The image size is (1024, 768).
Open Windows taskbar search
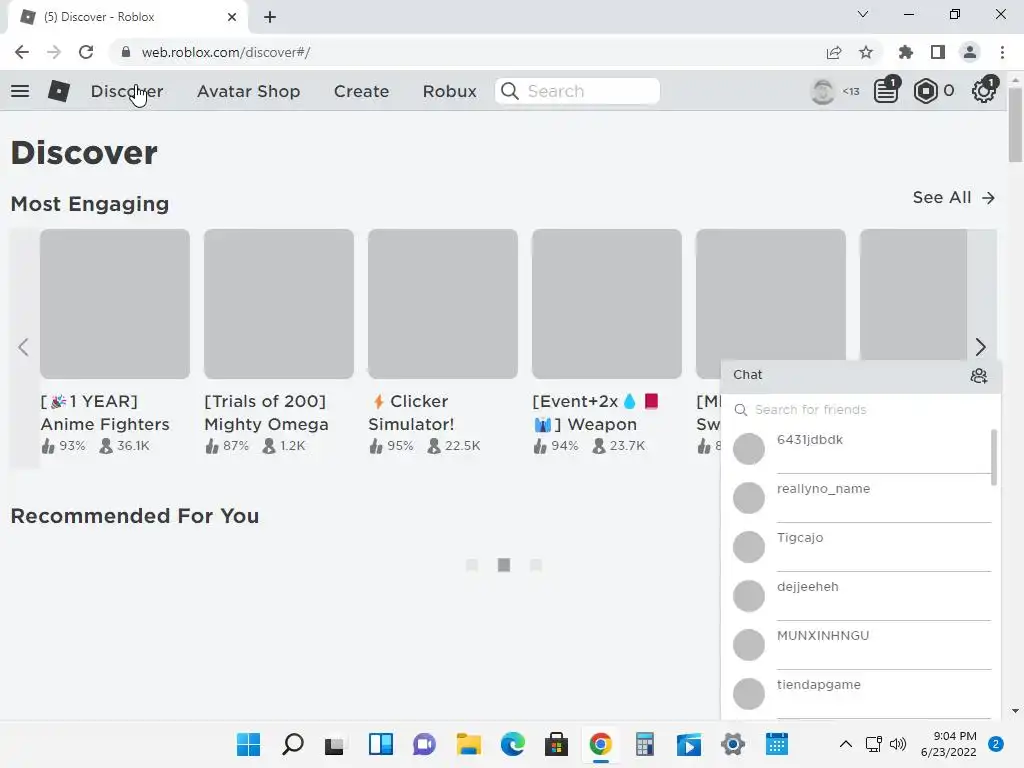point(293,744)
